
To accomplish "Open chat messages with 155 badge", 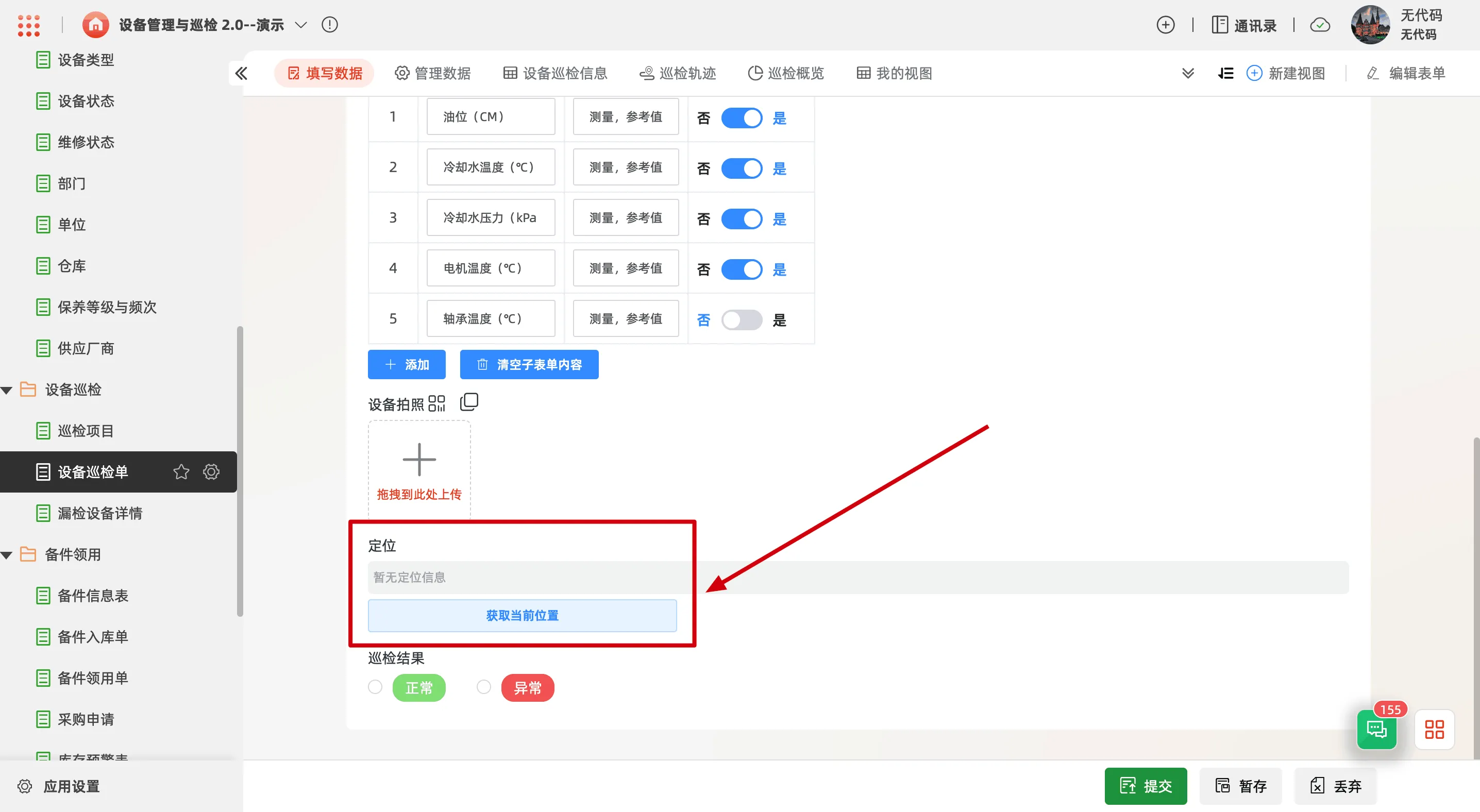I will tap(1376, 730).
